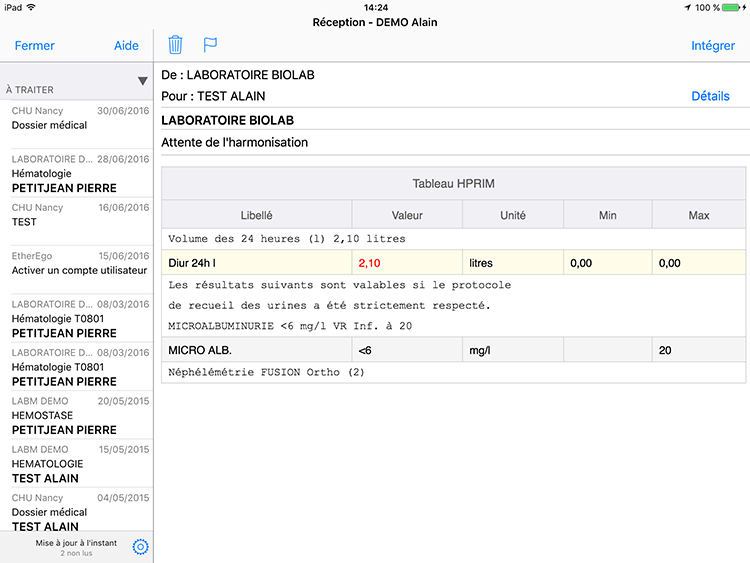Image resolution: width=750 pixels, height=563 pixels.
Task: Open the Aide help link
Action: [x=126, y=46]
